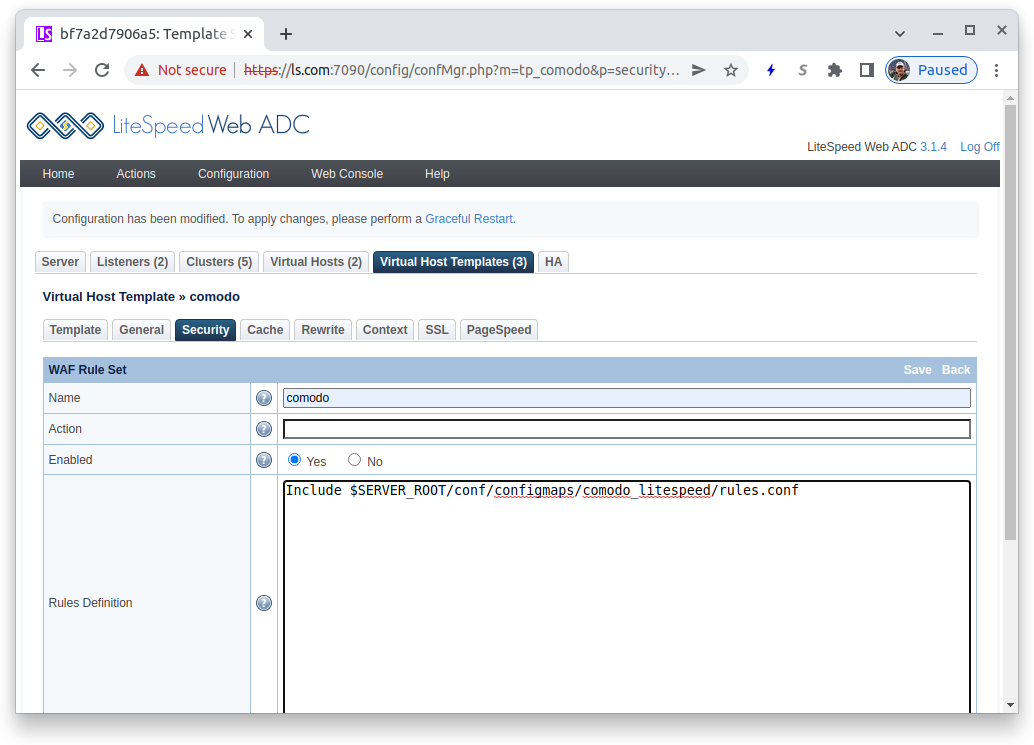The image size is (1034, 745).
Task: Expand the Actions menu in navigation bar
Action: coord(136,174)
